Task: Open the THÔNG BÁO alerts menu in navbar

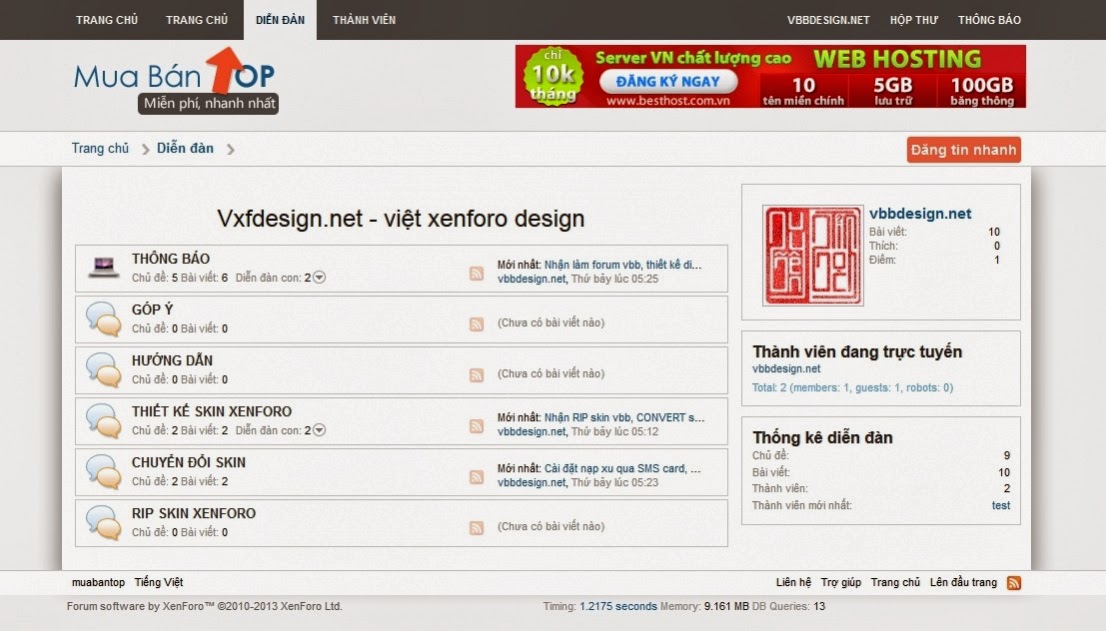Action: click(x=989, y=20)
